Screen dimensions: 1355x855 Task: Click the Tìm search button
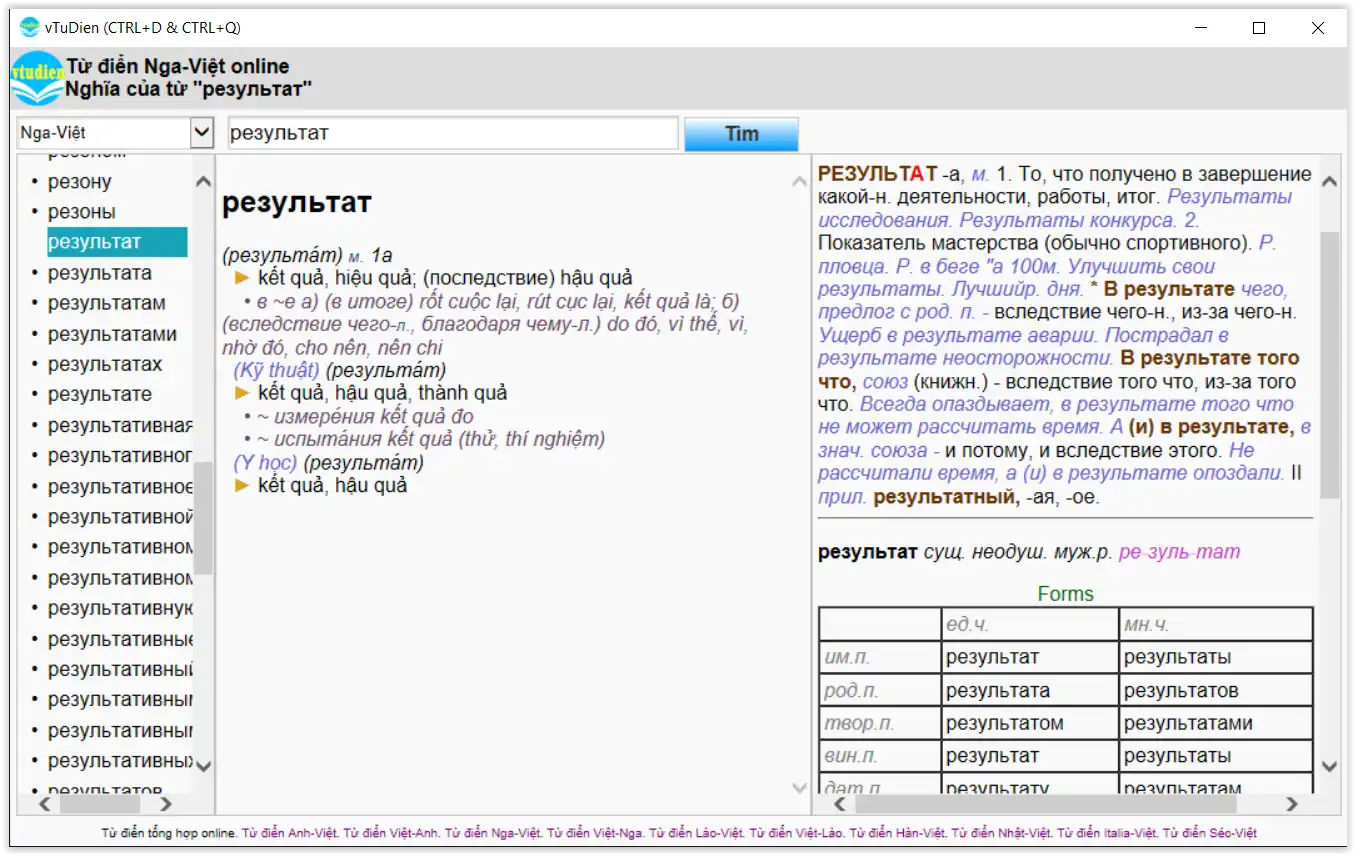point(741,134)
